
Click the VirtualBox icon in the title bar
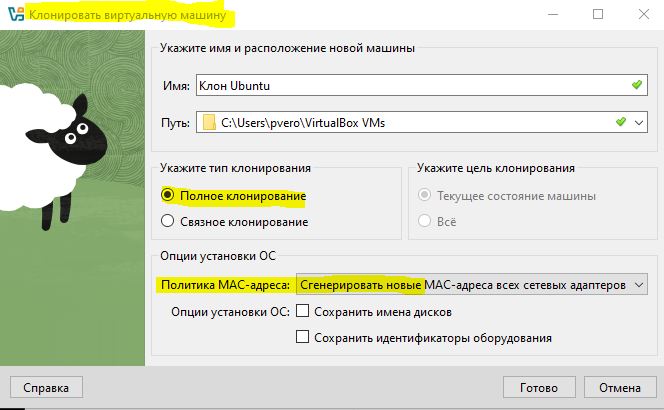pos(12,15)
